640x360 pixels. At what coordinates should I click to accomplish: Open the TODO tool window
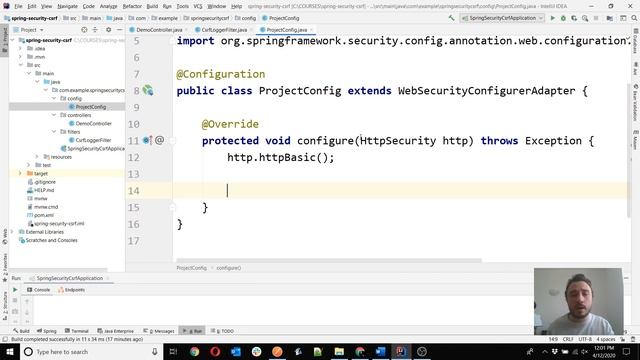(x=222, y=331)
